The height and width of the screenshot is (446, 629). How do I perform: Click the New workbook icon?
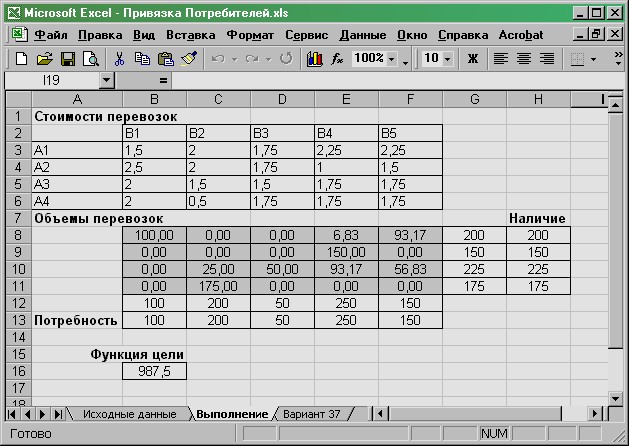click(21, 59)
